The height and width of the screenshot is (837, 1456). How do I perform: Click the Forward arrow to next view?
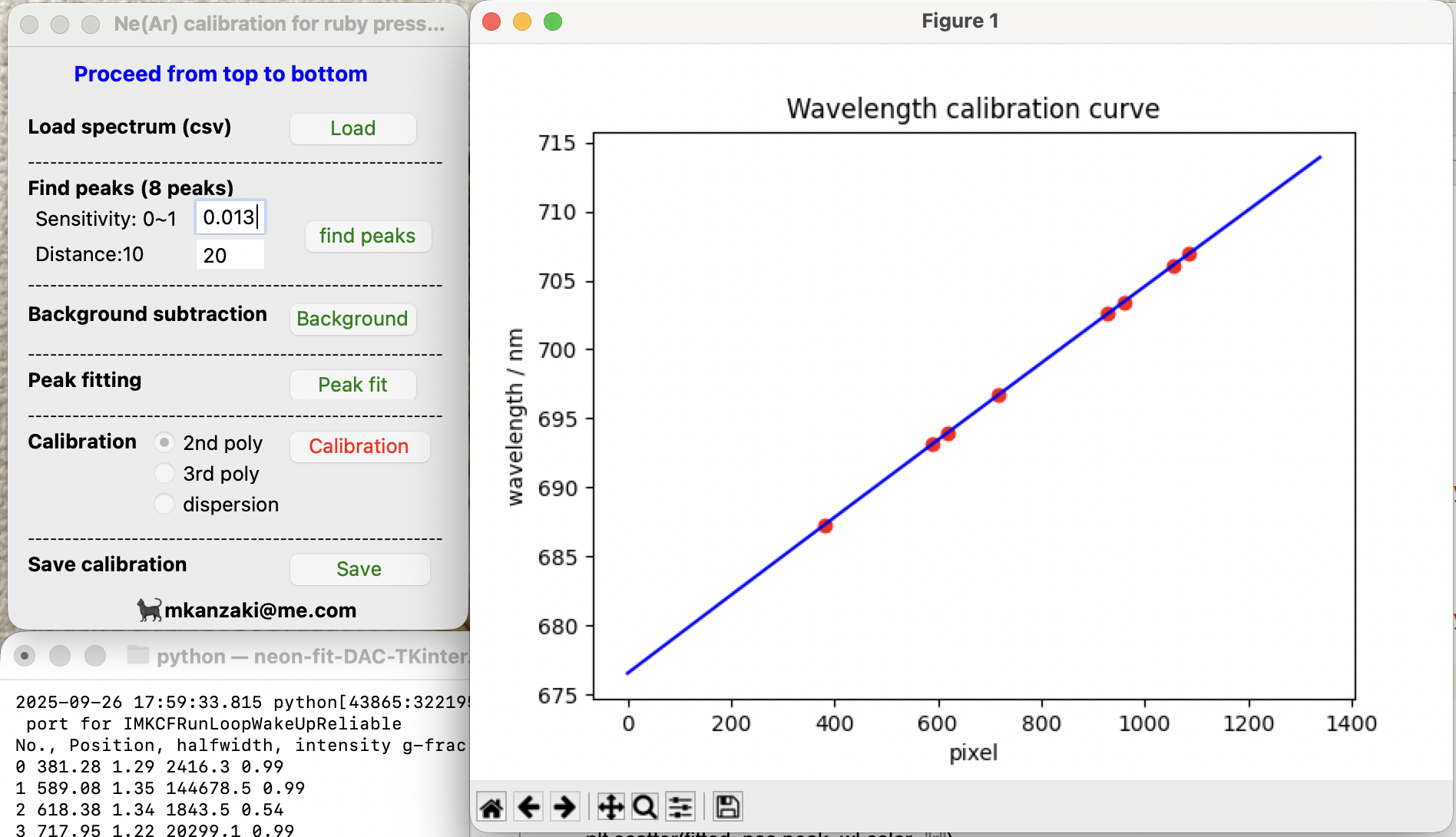tap(564, 807)
